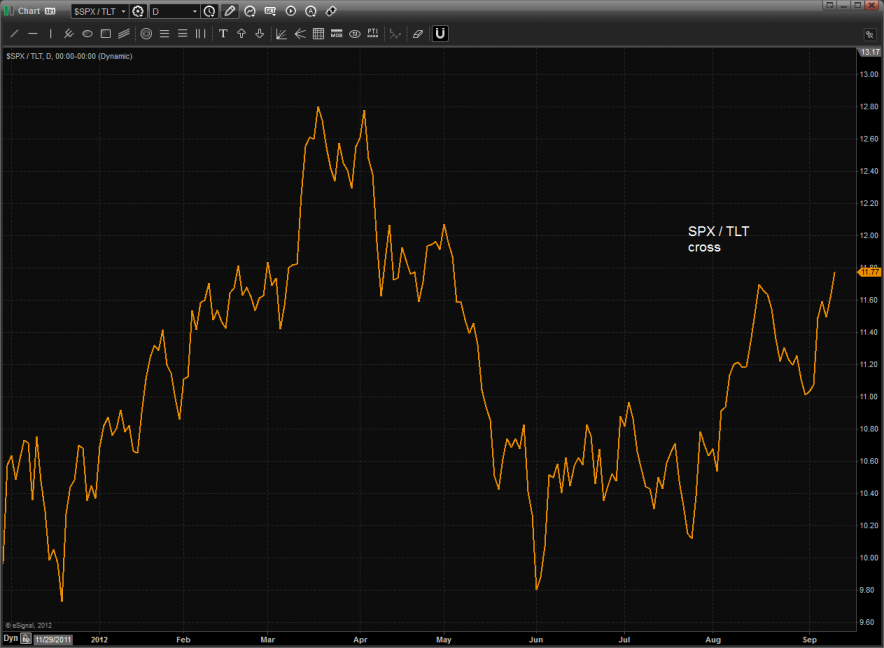Click the Sep label on time axis
The image size is (884, 648).
[x=810, y=640]
